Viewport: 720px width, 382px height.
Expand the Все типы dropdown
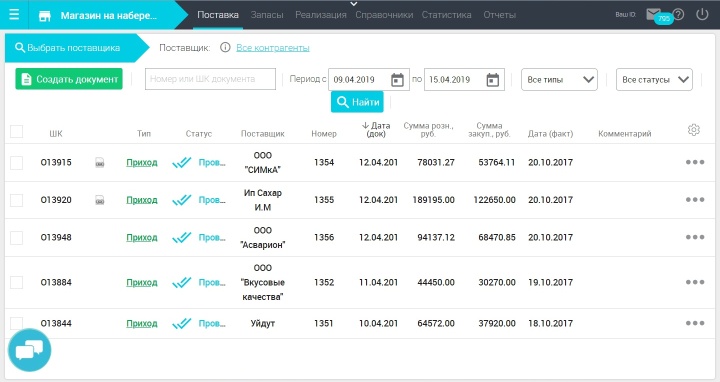tap(559, 79)
